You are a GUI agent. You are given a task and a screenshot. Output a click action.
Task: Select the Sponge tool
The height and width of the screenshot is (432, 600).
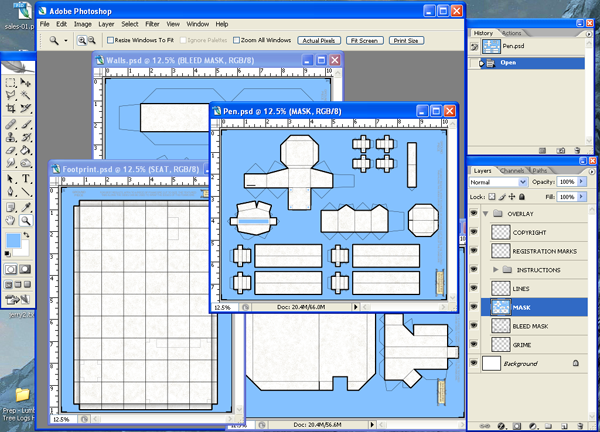click(x=25, y=163)
